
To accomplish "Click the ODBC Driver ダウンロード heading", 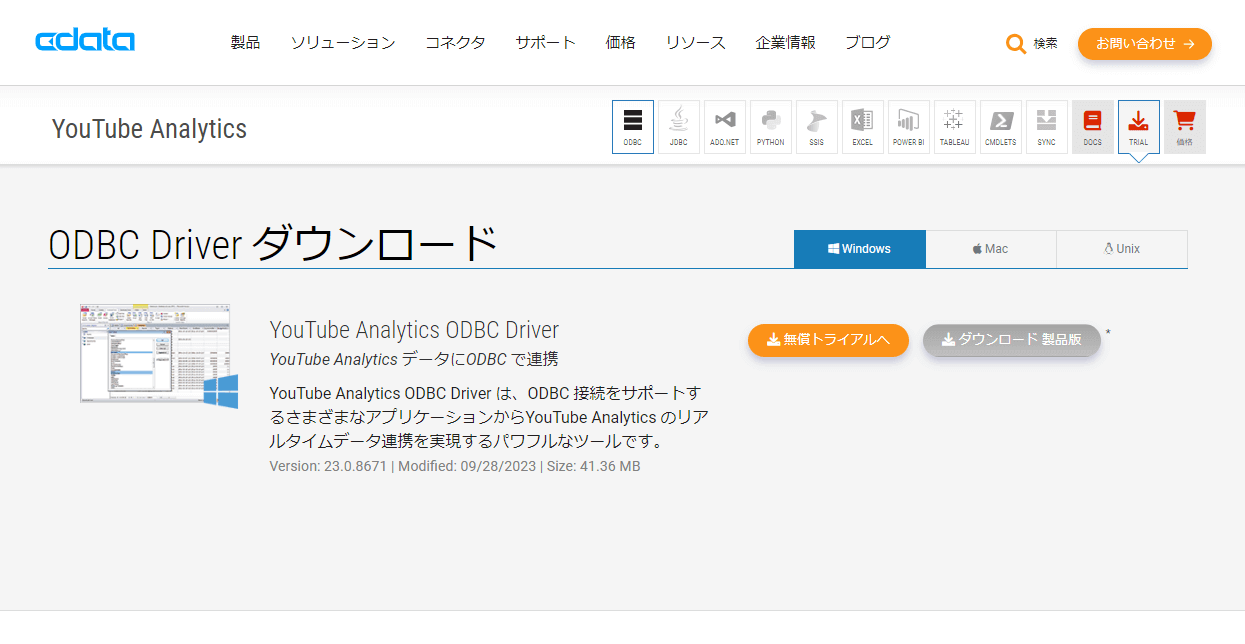I will pos(273,245).
